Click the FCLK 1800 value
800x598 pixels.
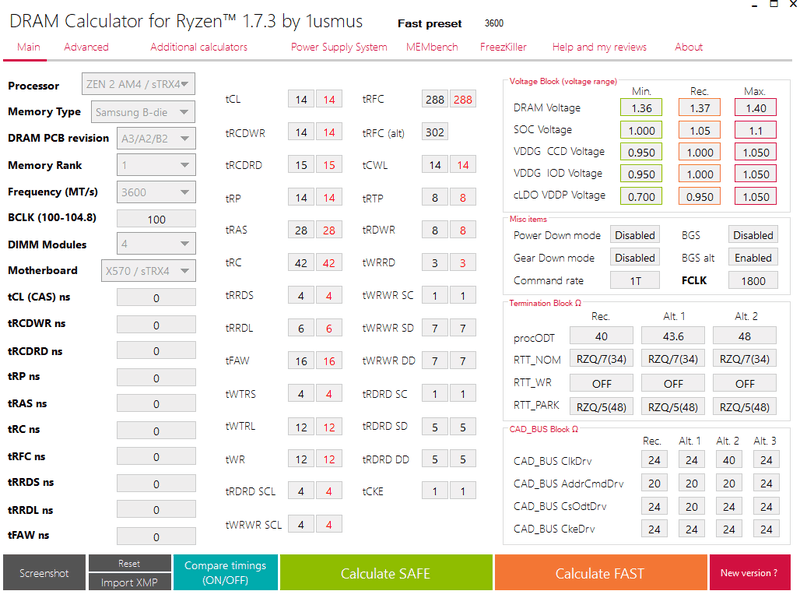[753, 281]
